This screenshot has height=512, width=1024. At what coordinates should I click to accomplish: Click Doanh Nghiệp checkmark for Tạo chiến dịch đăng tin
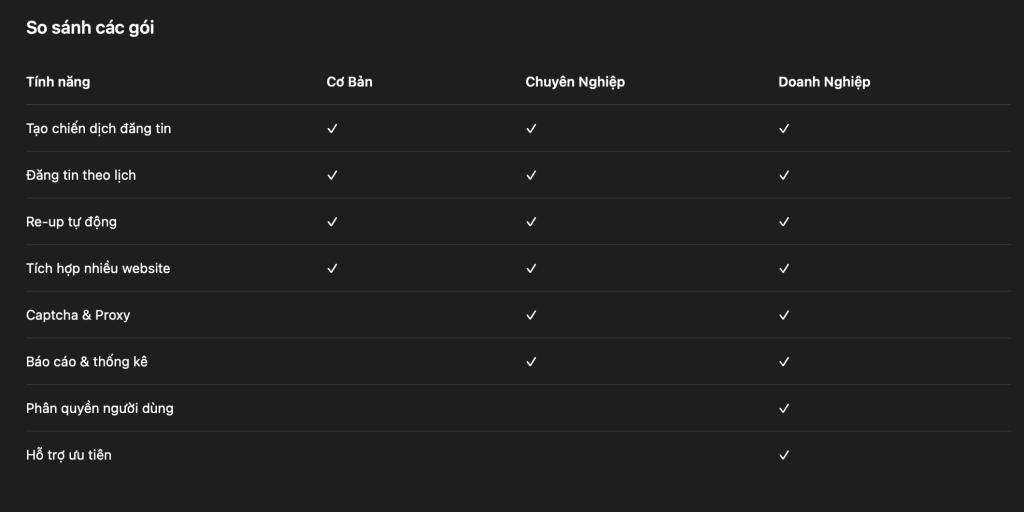tap(784, 129)
